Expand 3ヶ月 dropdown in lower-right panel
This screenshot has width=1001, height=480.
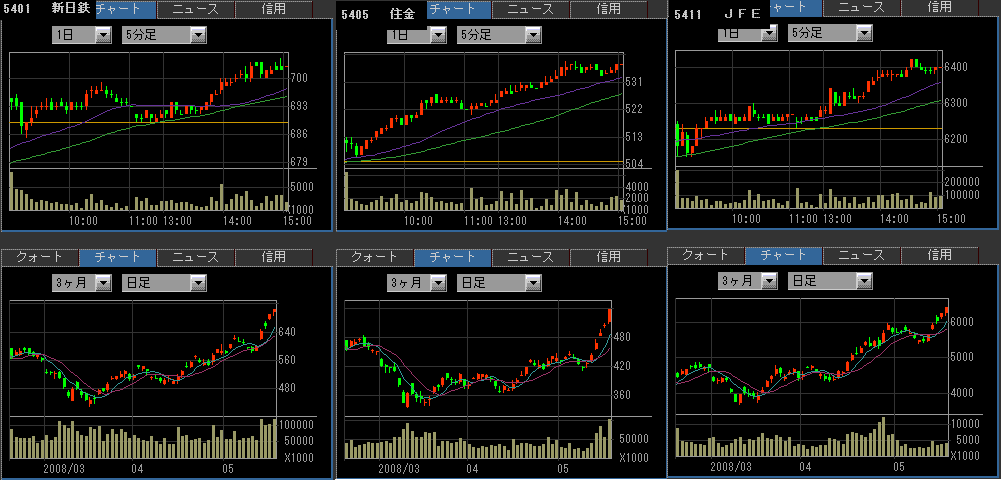click(x=768, y=281)
